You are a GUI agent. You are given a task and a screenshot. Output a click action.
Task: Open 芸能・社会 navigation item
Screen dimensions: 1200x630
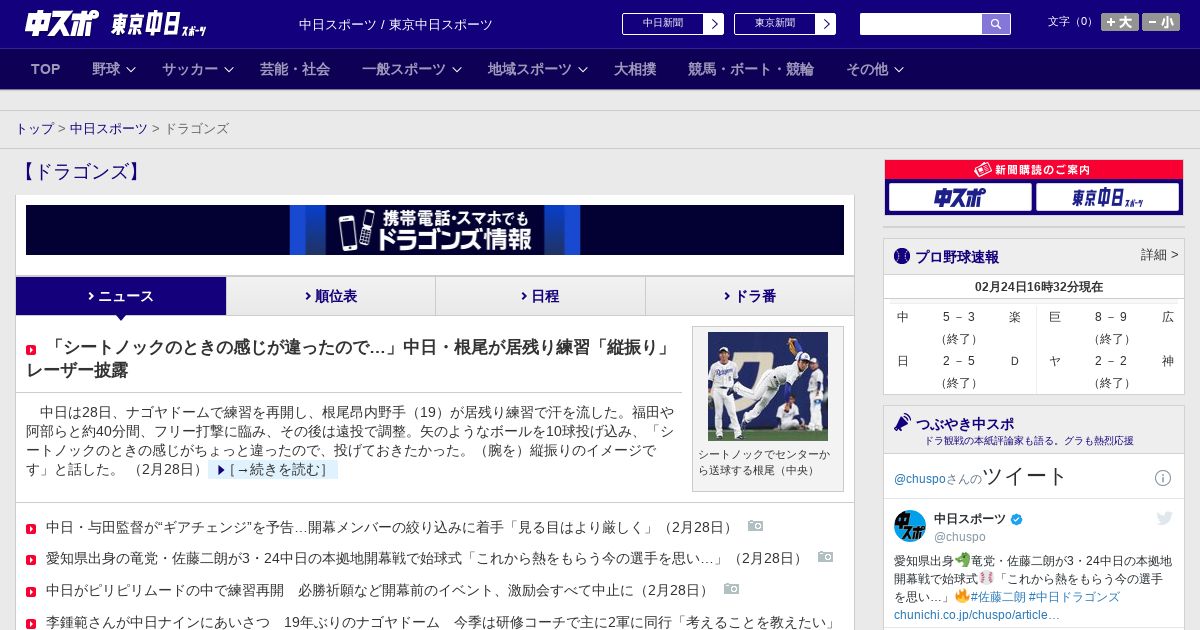pyautogui.click(x=295, y=69)
